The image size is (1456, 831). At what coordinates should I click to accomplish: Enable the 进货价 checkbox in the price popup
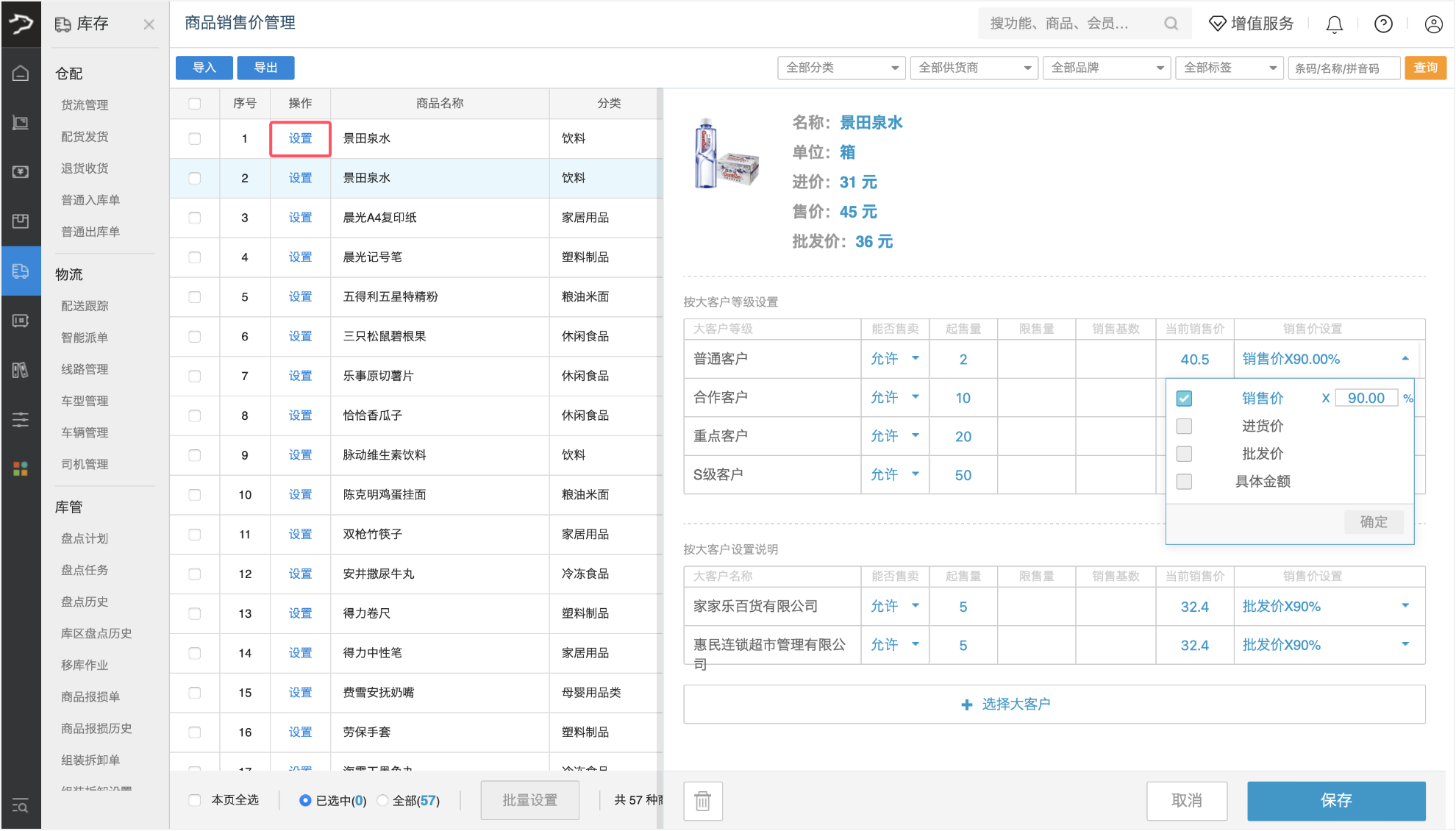click(1184, 426)
